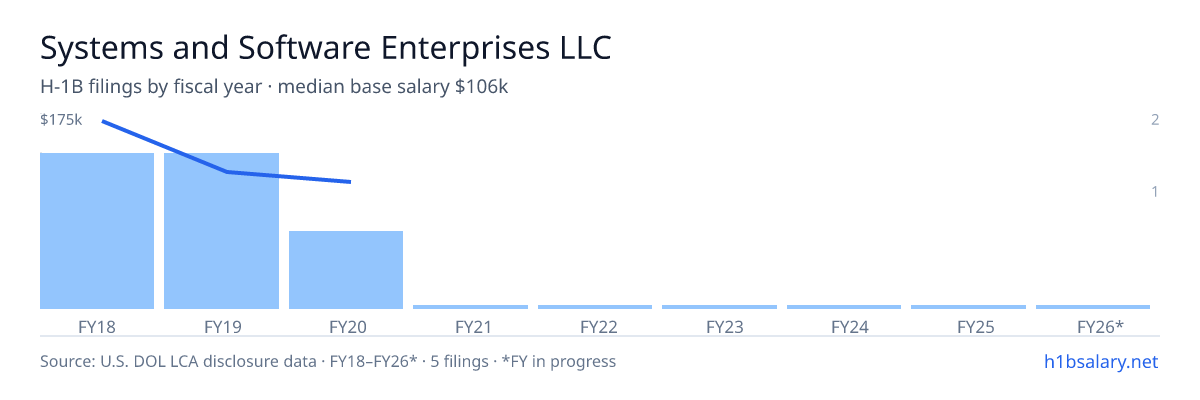Select the FY18 axis label
The height and width of the screenshot is (400, 1200).
point(97,326)
